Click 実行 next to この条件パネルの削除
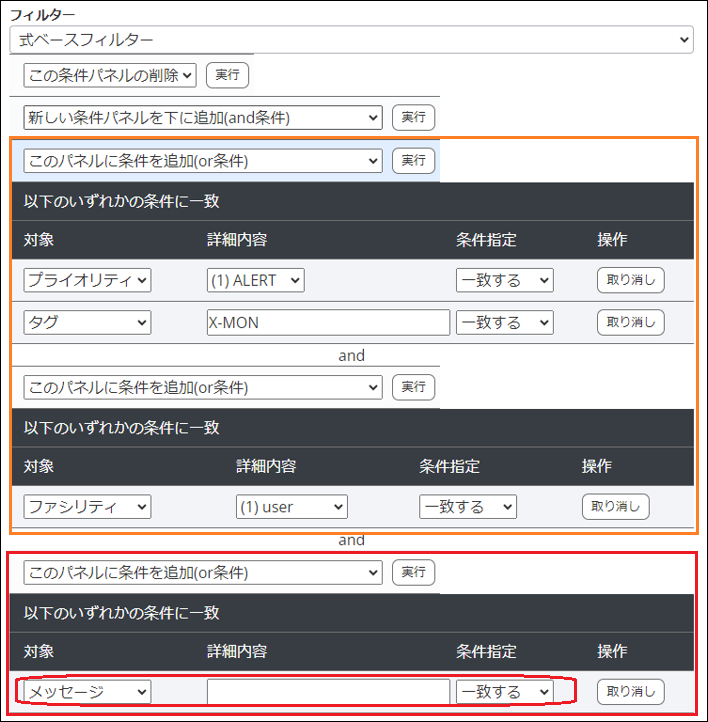 [227, 75]
